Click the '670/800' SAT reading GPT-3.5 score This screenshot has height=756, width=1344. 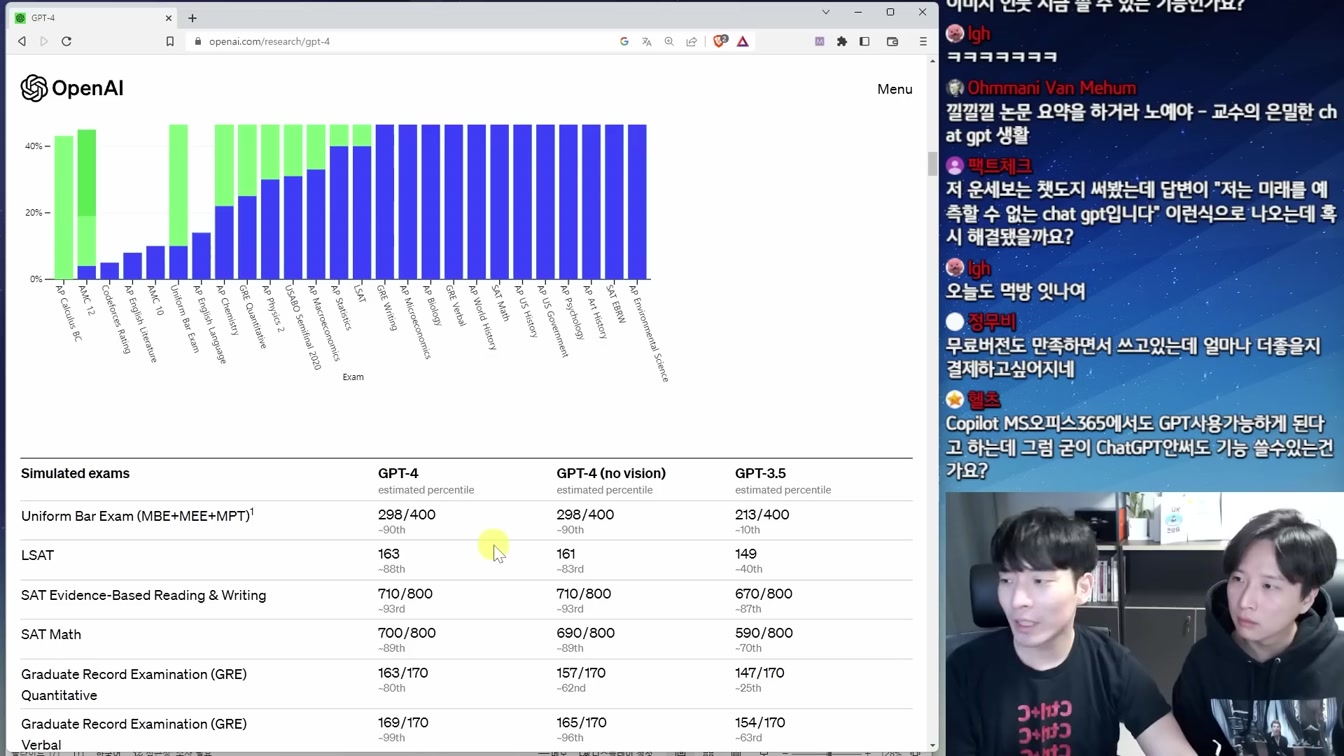pos(764,594)
